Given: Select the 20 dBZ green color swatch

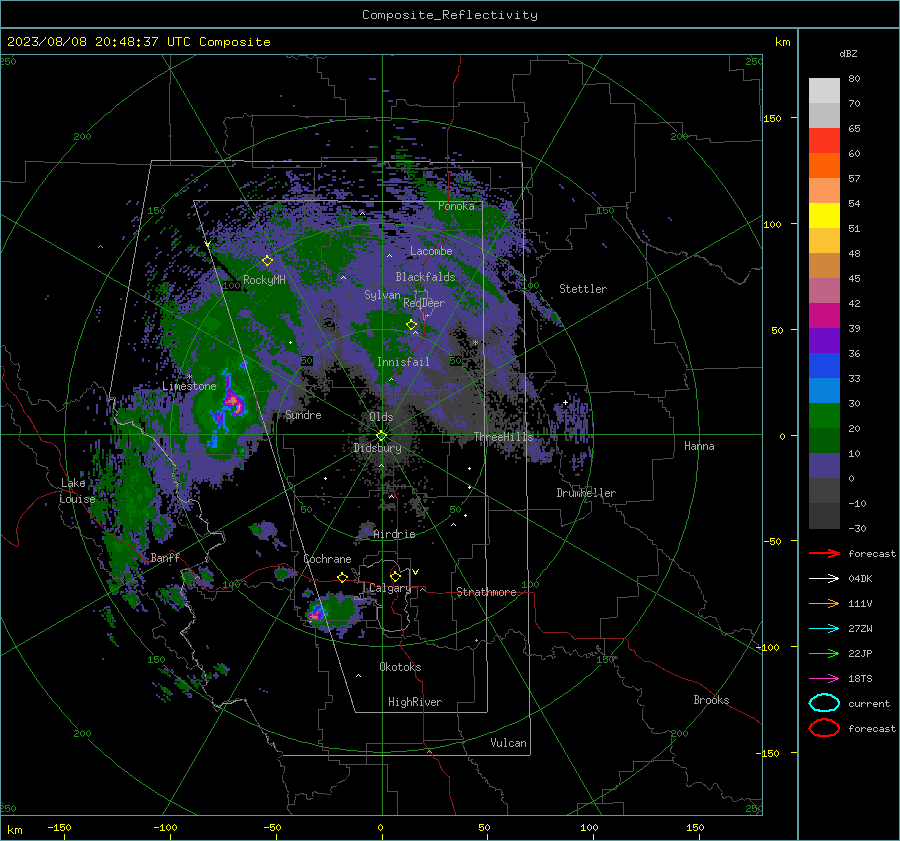Looking at the screenshot, I should tap(824, 416).
